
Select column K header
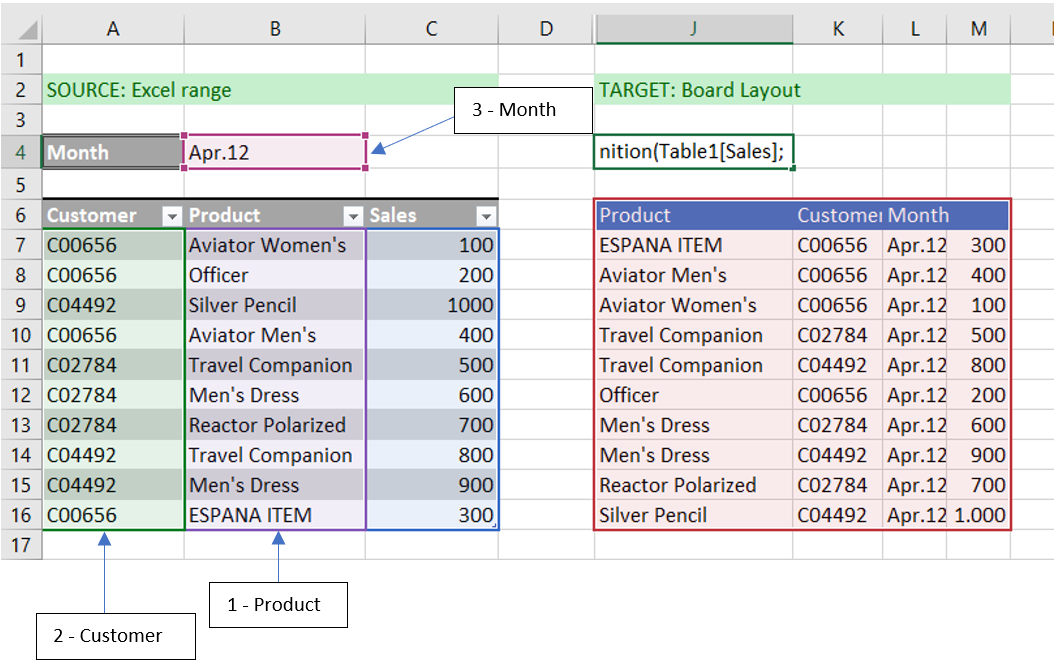coord(837,29)
